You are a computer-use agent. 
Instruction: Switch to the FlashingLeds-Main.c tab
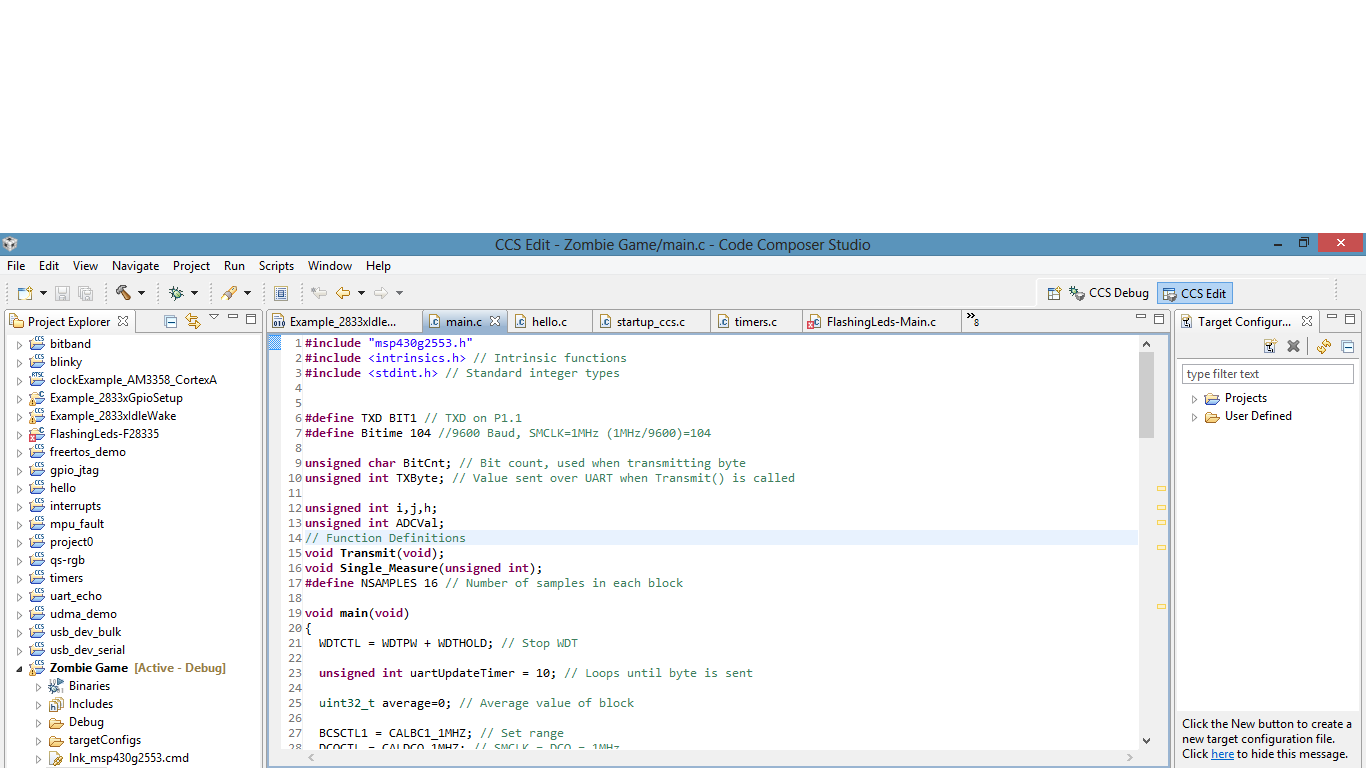[881, 321]
